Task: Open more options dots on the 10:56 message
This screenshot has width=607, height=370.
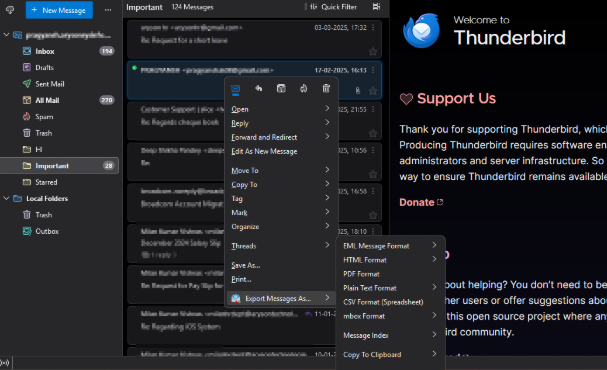Action: 373,150
